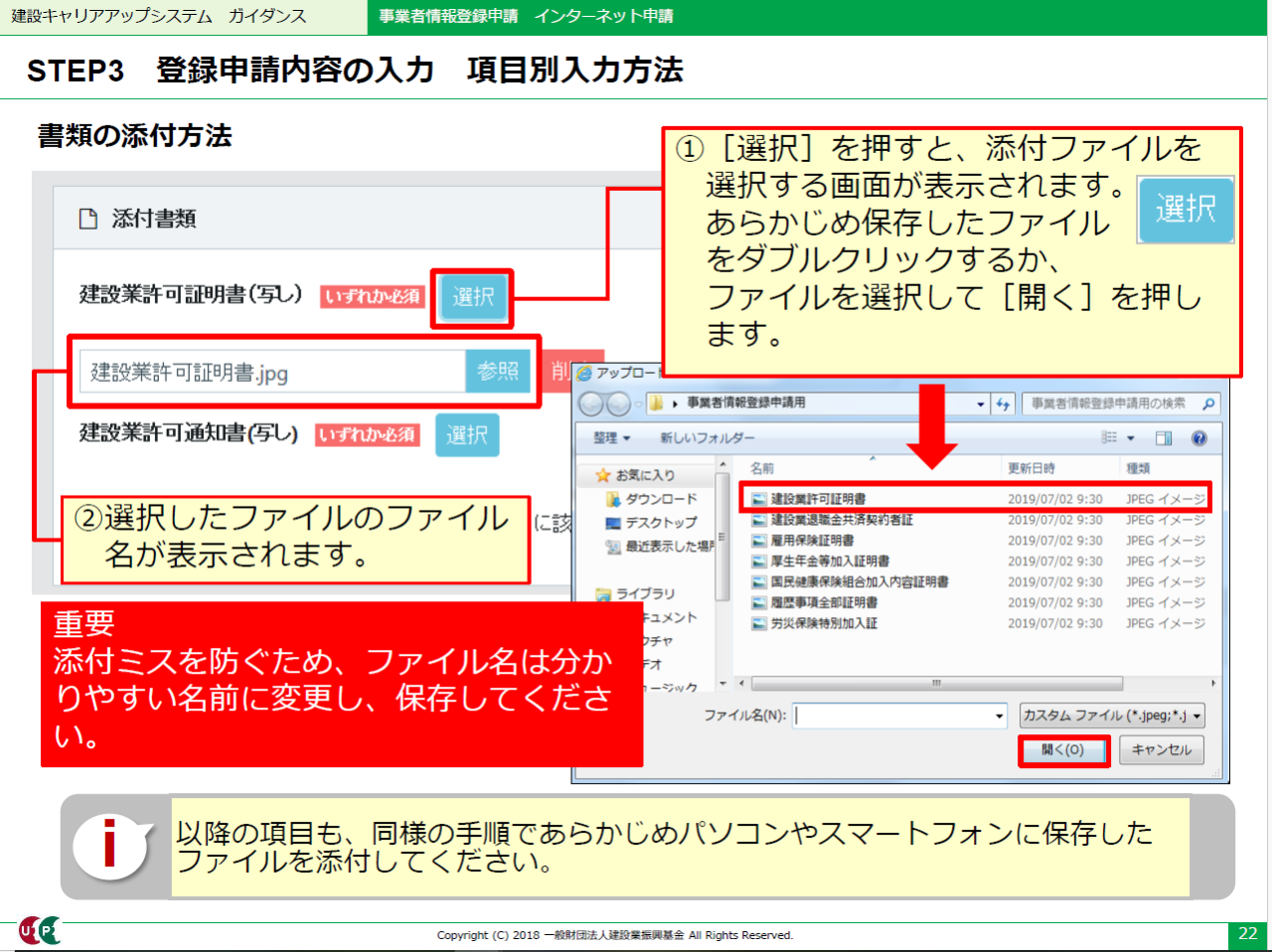Click the refresh arrows icon beside address bar

pos(1003,403)
